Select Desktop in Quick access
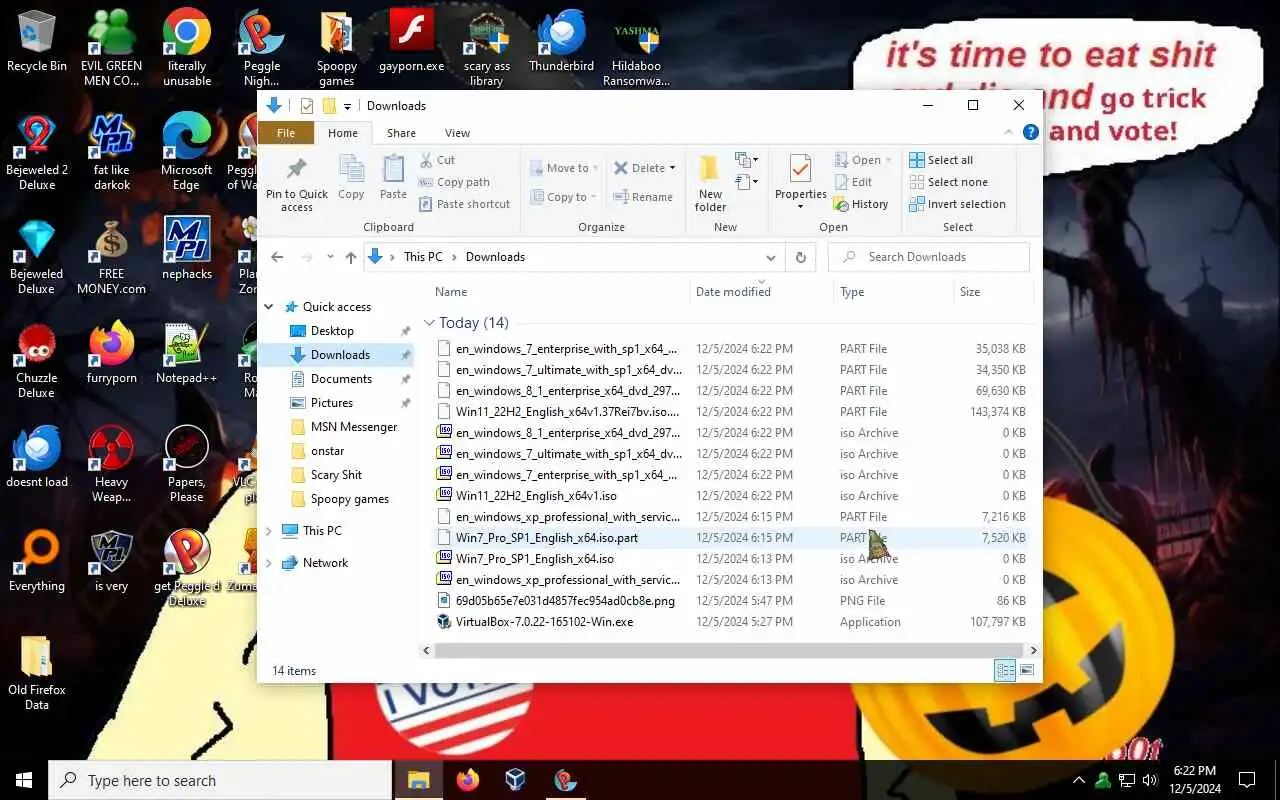 (332, 331)
